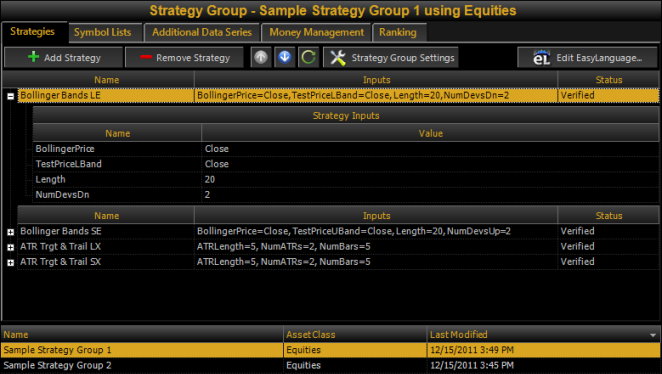Viewport: 662px width, 374px height.
Task: Expand the ATR Trgt & Trail LX row
Action: click(x=11, y=247)
